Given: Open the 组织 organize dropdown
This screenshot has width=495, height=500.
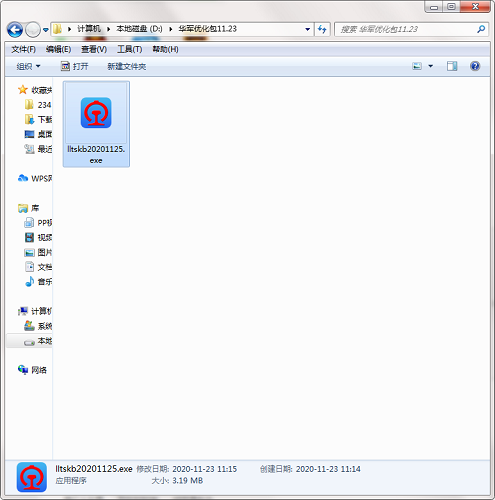Looking at the screenshot, I should 28,66.
